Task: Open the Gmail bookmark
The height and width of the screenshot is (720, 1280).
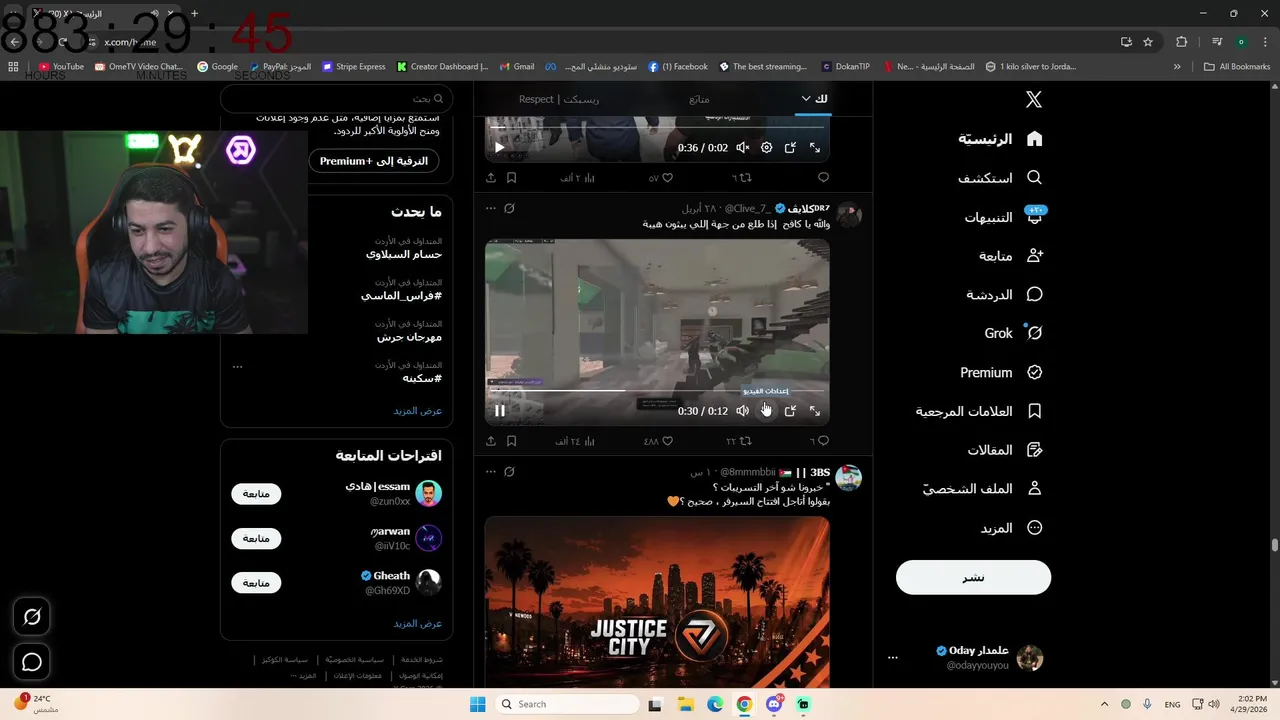Action: click(517, 67)
